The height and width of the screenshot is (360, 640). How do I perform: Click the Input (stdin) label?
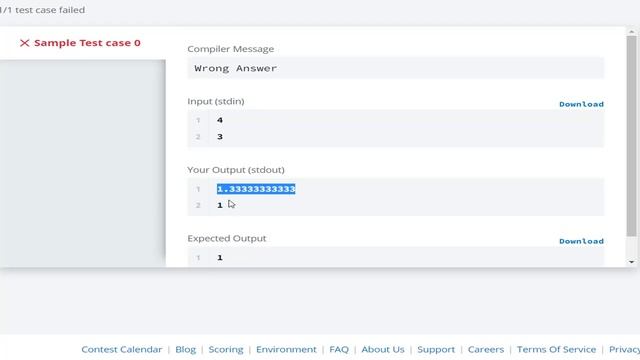216,101
